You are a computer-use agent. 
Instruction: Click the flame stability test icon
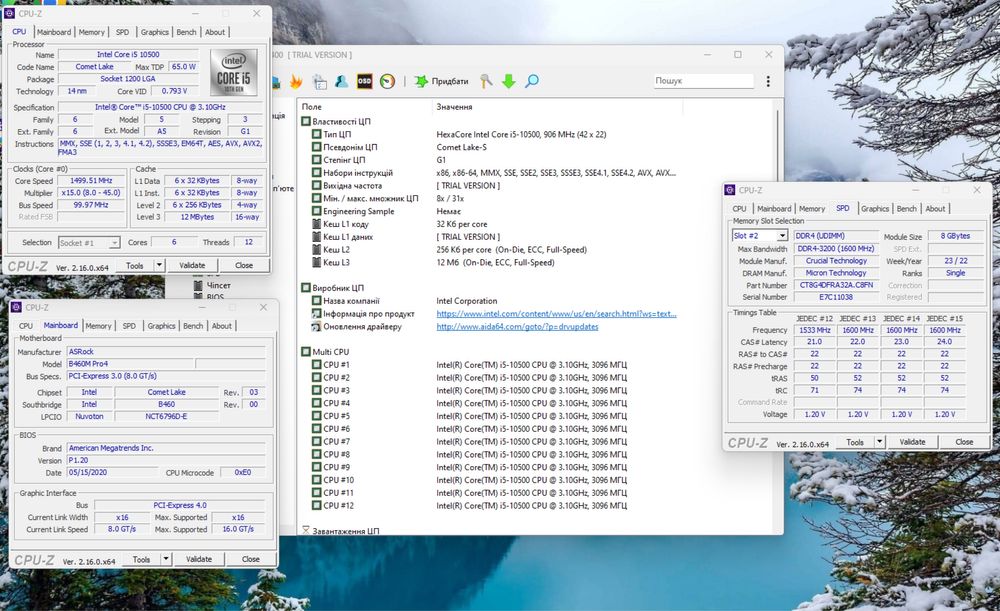coord(296,81)
